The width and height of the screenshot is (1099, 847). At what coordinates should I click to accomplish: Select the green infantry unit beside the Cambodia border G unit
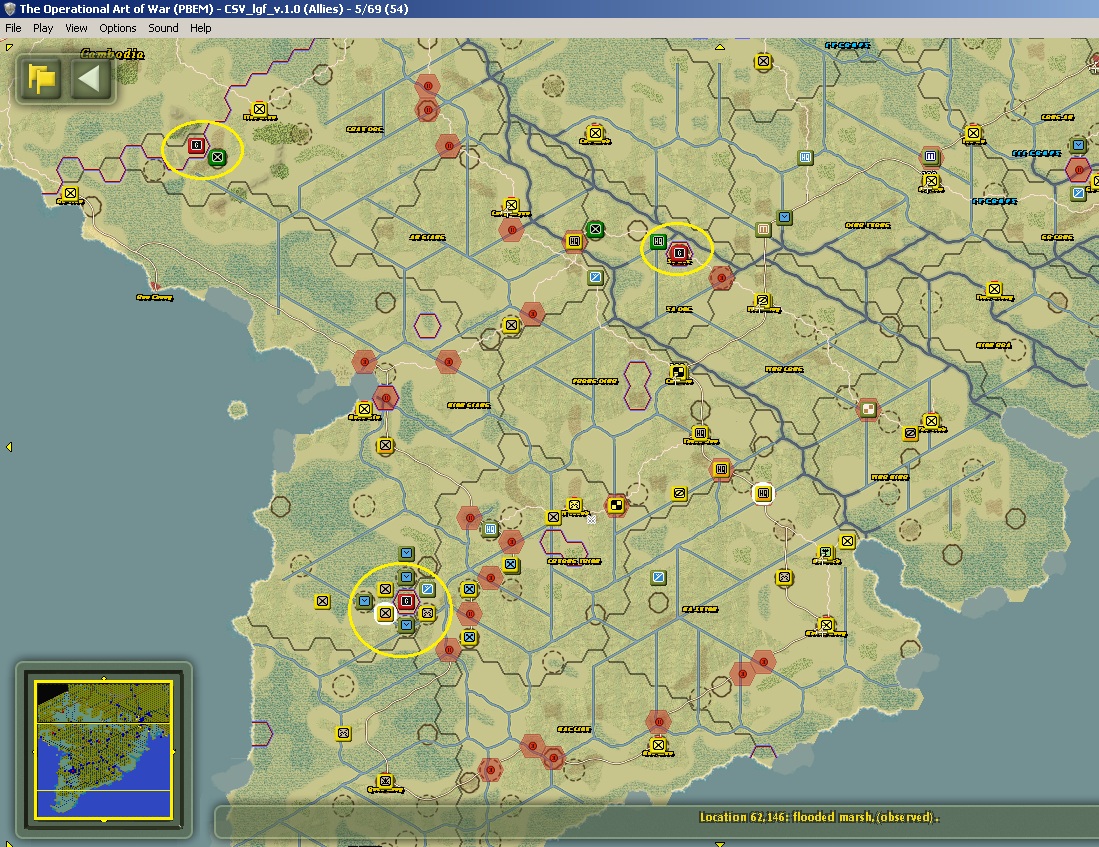point(217,157)
